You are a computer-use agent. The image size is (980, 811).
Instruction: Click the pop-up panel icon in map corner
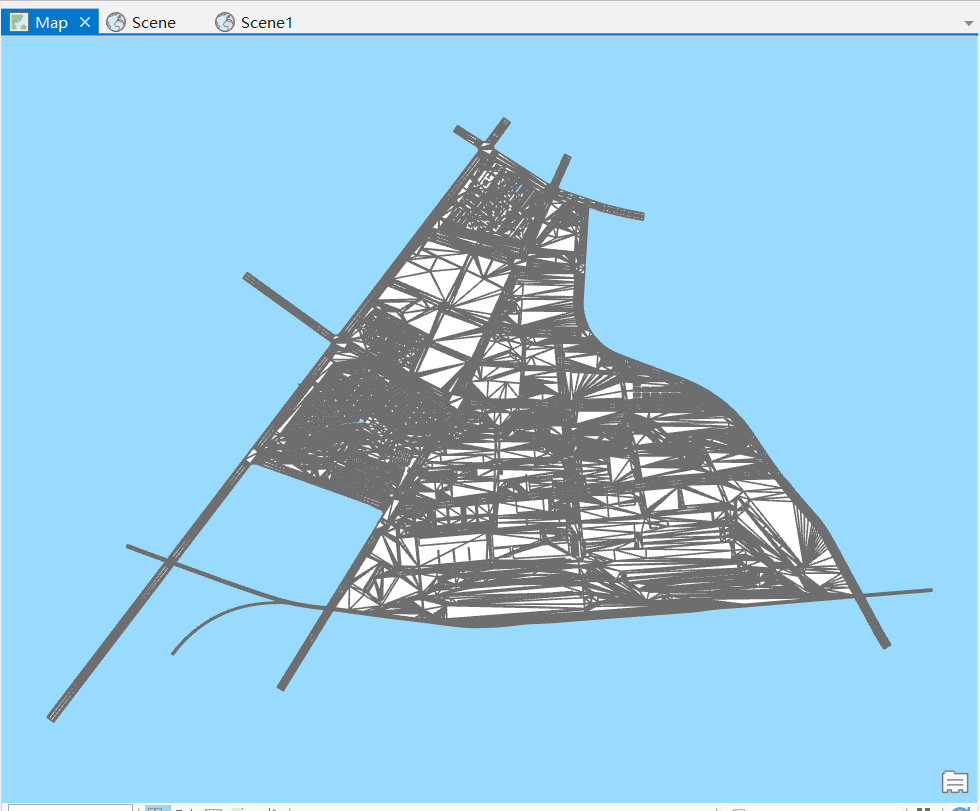click(954, 782)
